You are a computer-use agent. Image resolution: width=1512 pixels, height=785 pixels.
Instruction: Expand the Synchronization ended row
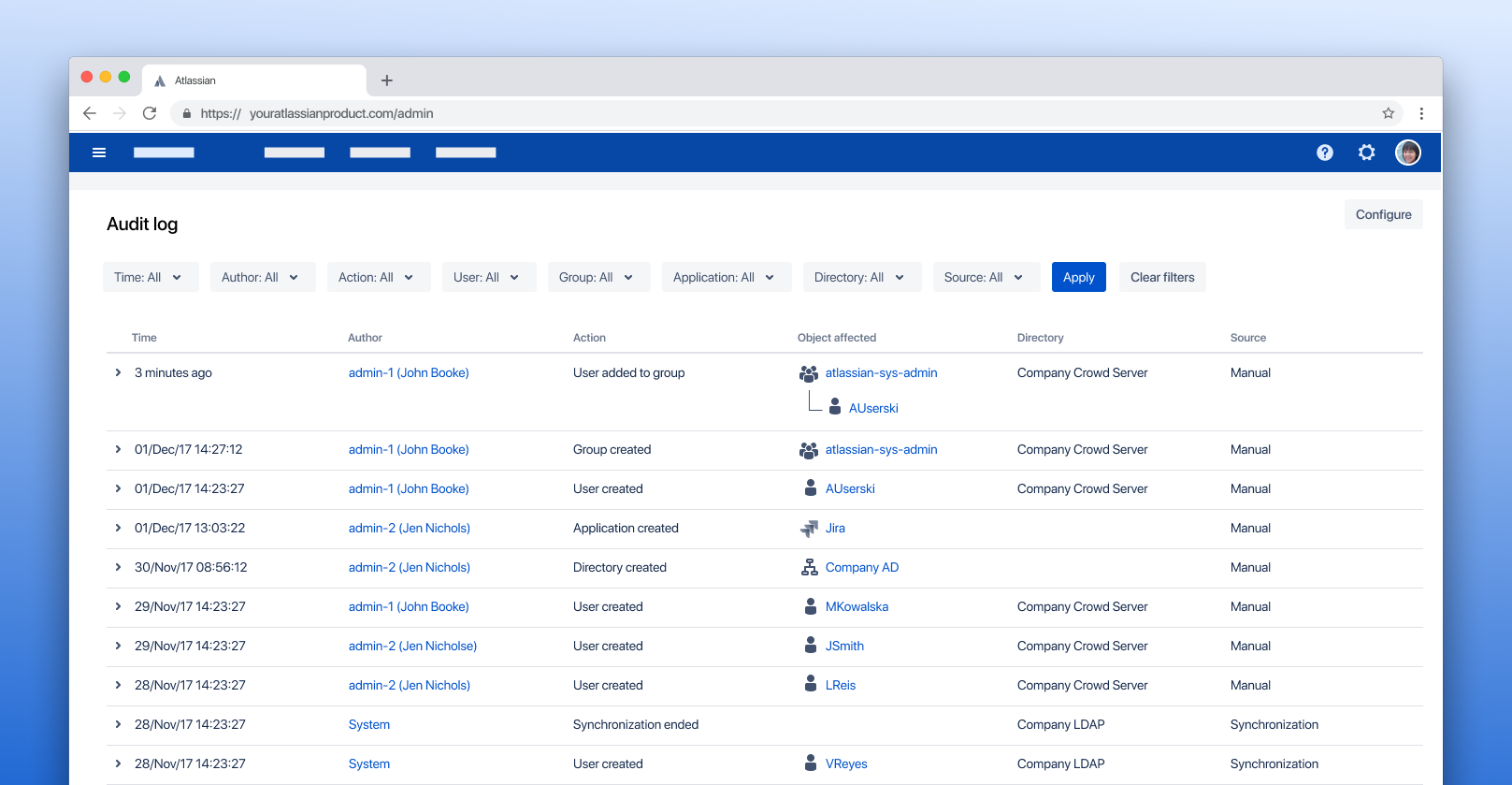[x=118, y=724]
